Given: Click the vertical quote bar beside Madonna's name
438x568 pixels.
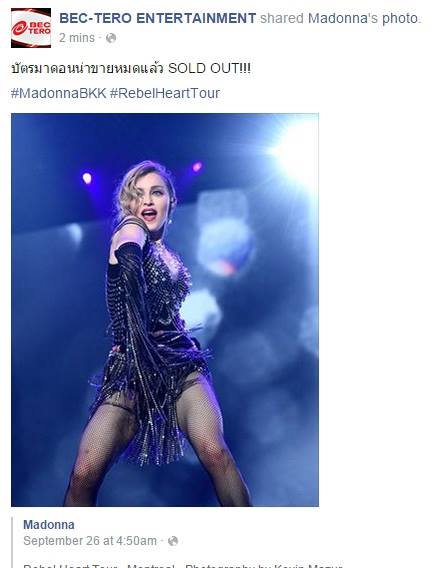Looking at the screenshot, I should (12, 543).
